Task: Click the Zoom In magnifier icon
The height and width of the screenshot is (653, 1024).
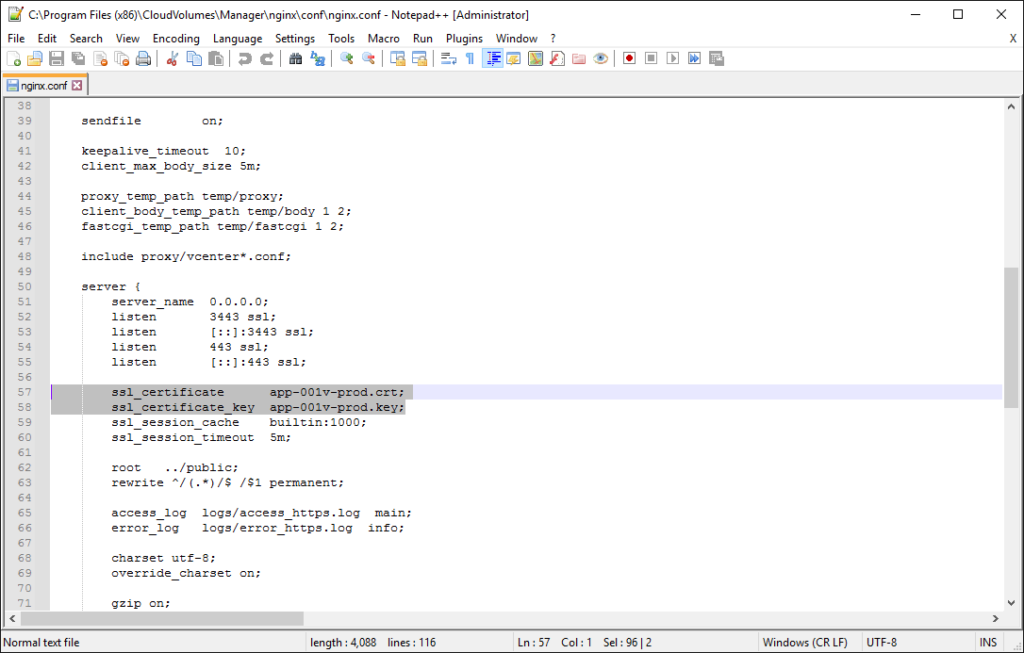Action: [x=347, y=59]
